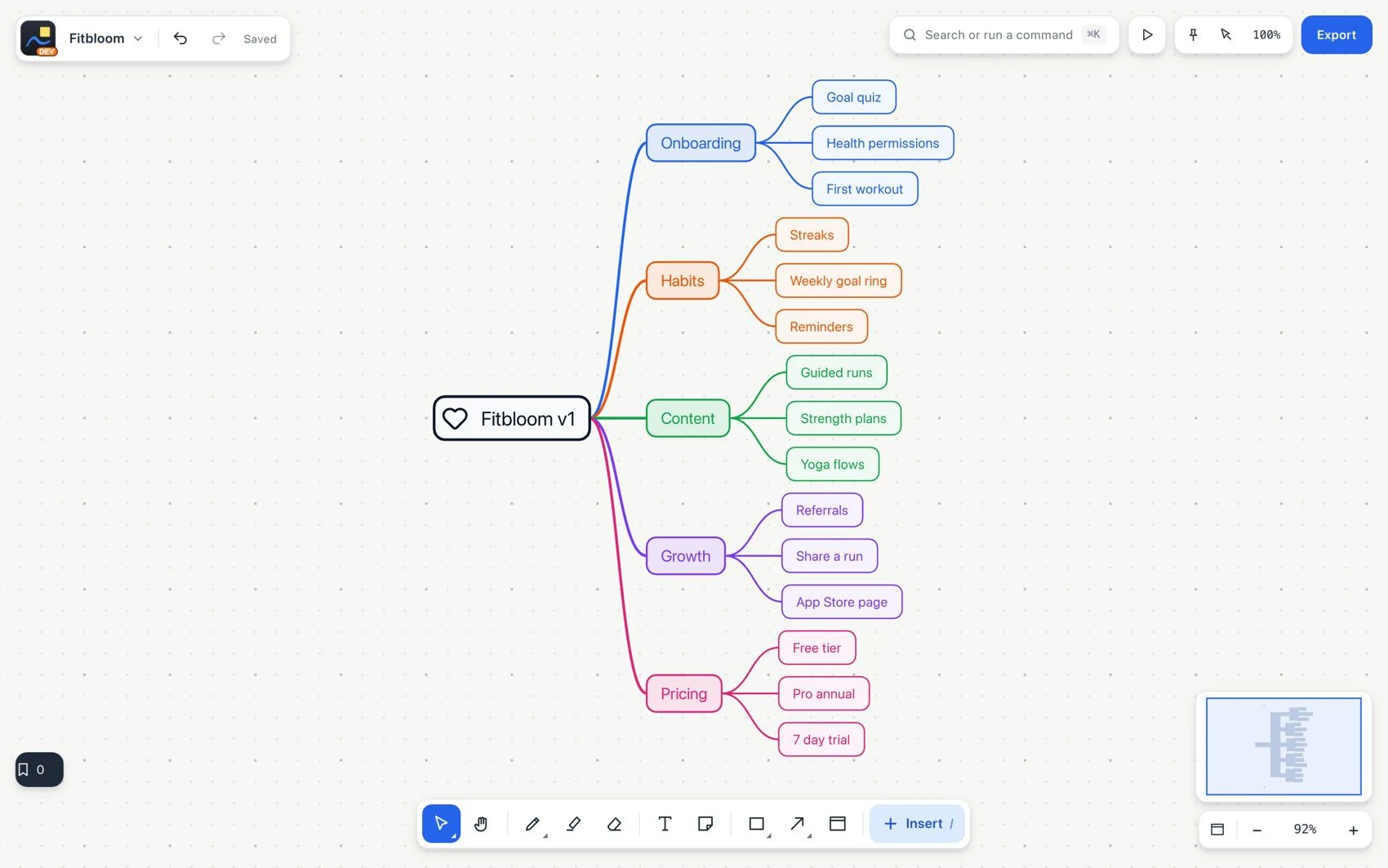1388x868 pixels.
Task: Pick the pencil drawing tool
Action: tap(532, 823)
